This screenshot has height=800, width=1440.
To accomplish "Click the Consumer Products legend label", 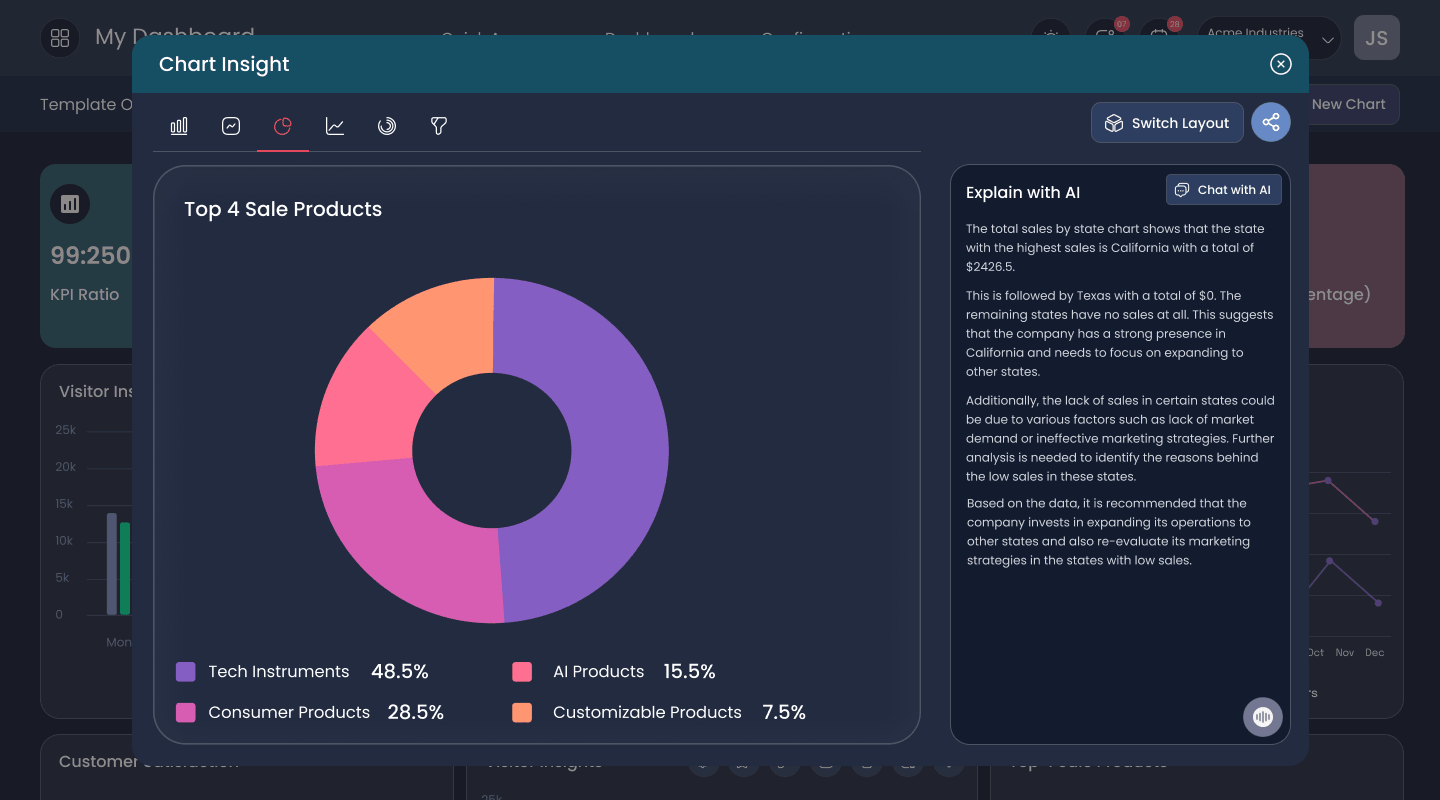I will tap(289, 713).
